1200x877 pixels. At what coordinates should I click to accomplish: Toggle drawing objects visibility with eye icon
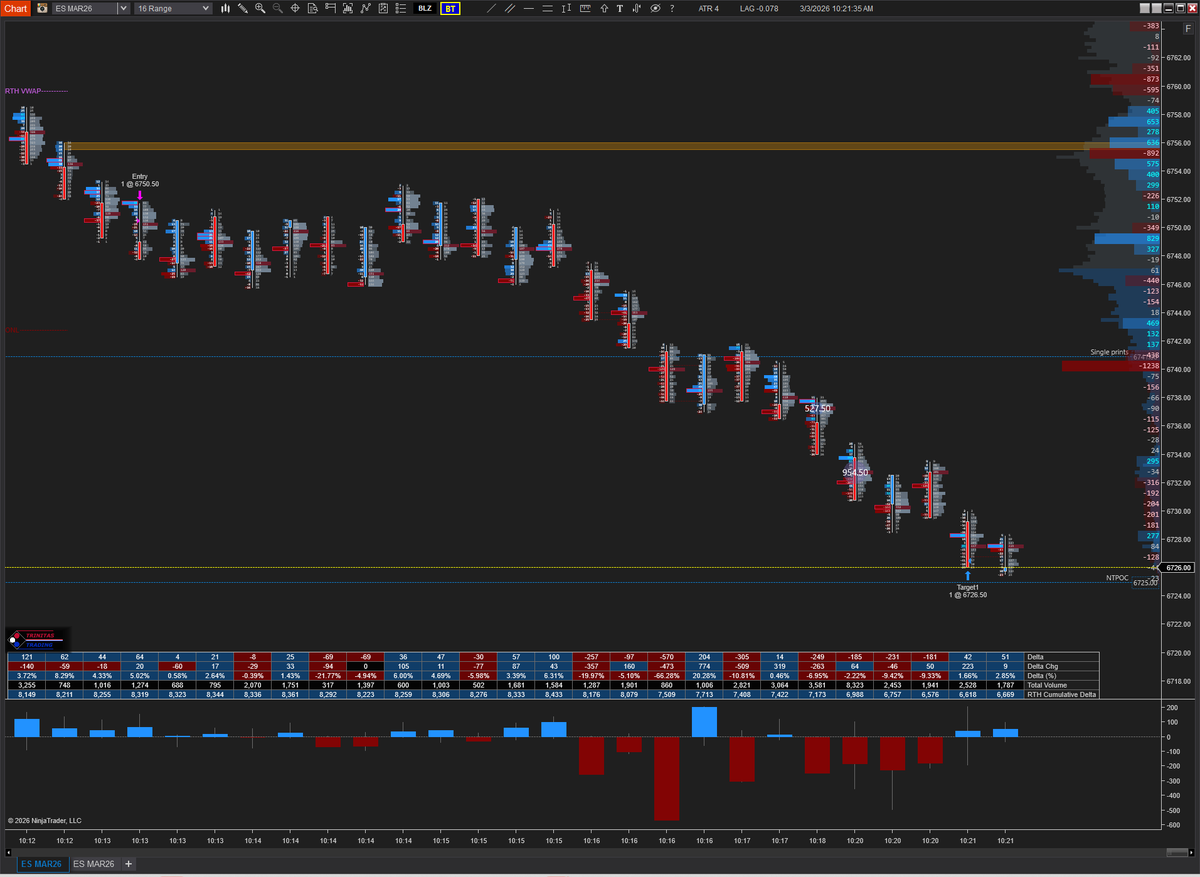[656, 8]
